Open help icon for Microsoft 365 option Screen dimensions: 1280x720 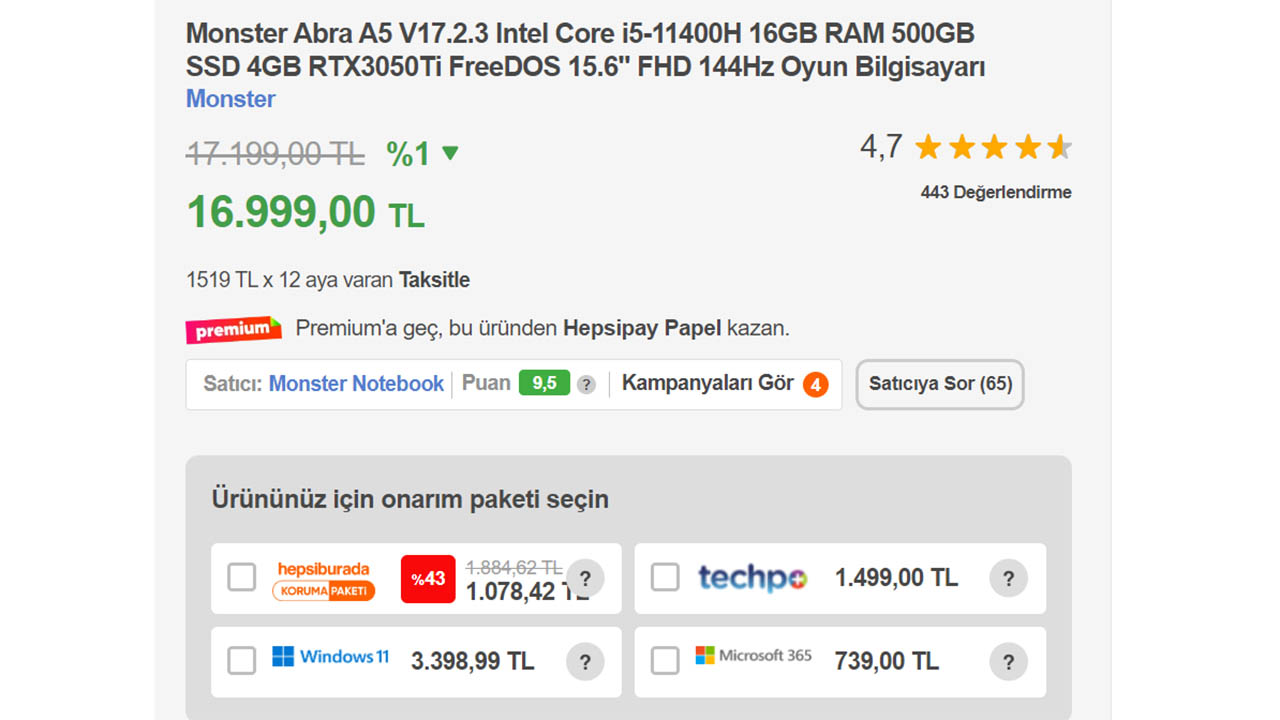click(x=1008, y=661)
